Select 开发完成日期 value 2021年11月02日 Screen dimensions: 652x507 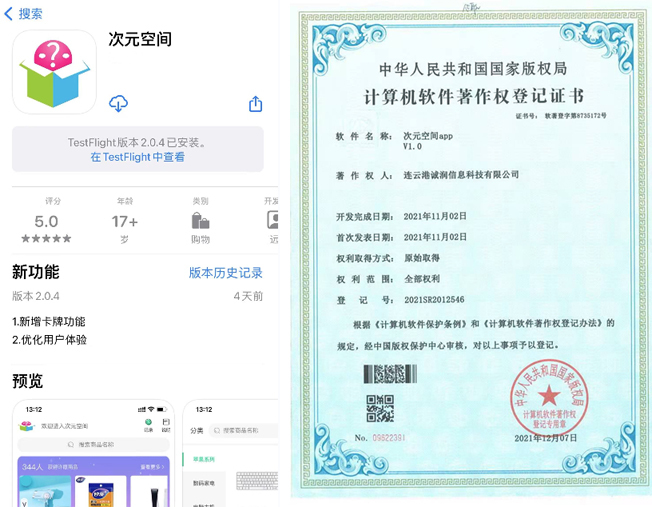435,216
